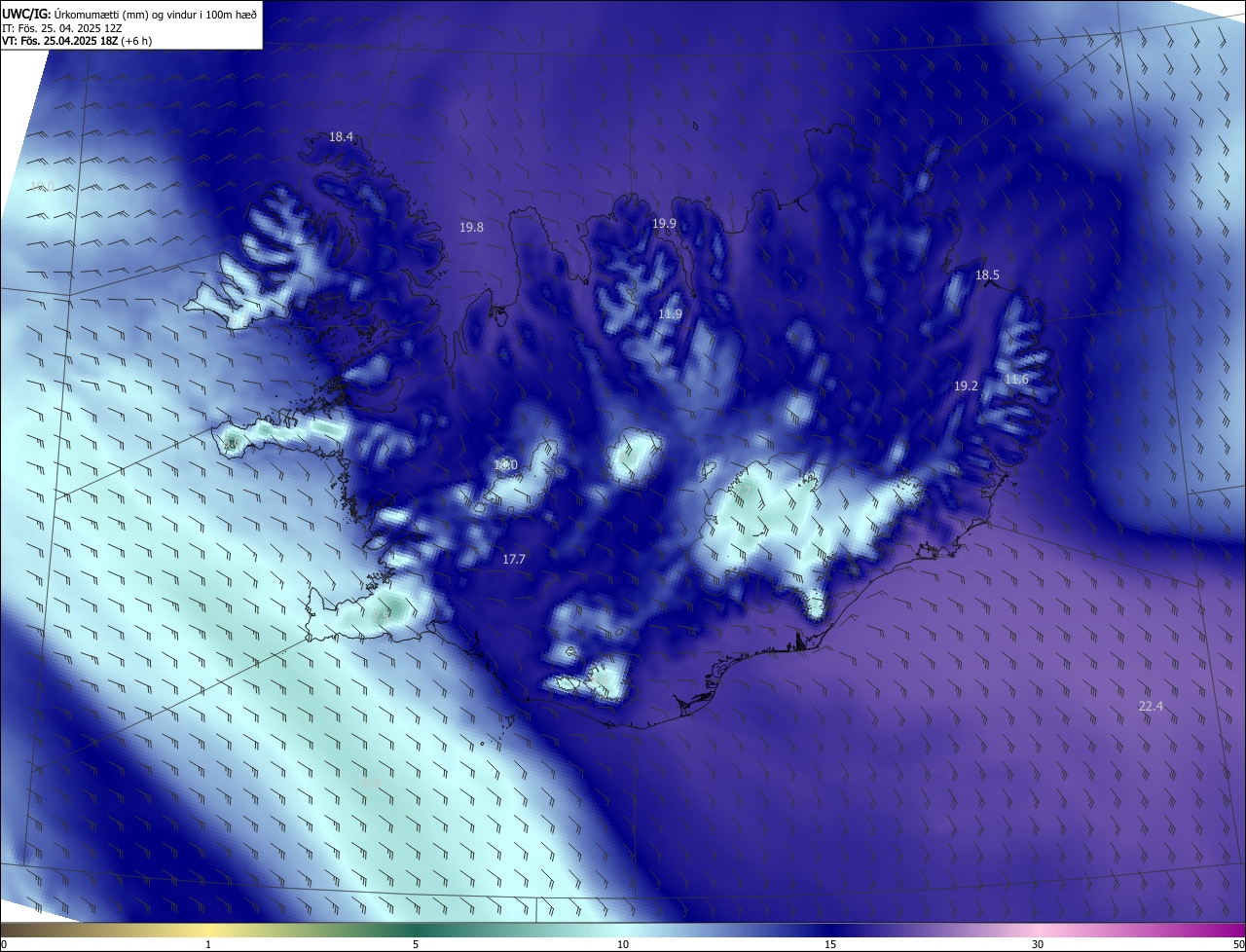Image resolution: width=1246 pixels, height=952 pixels.
Task: Click the 50 label on the color scale
Action: point(1238,944)
